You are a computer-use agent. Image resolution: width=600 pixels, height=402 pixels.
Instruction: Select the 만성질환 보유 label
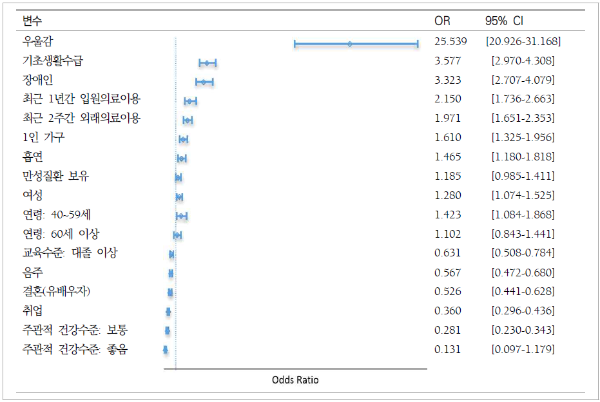tap(55, 177)
